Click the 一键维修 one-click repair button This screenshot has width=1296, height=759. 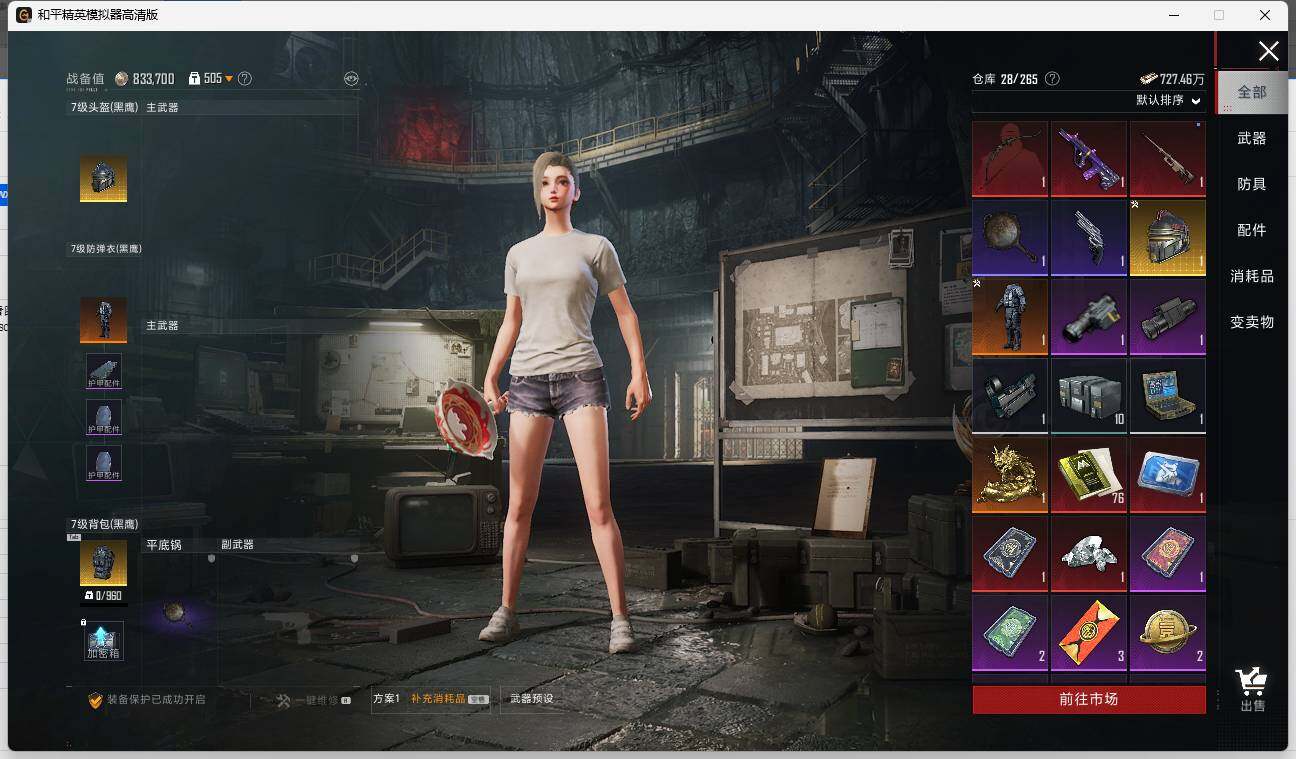tap(314, 700)
